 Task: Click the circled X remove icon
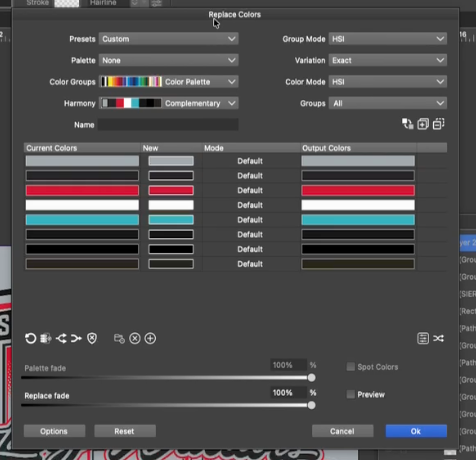point(135,339)
